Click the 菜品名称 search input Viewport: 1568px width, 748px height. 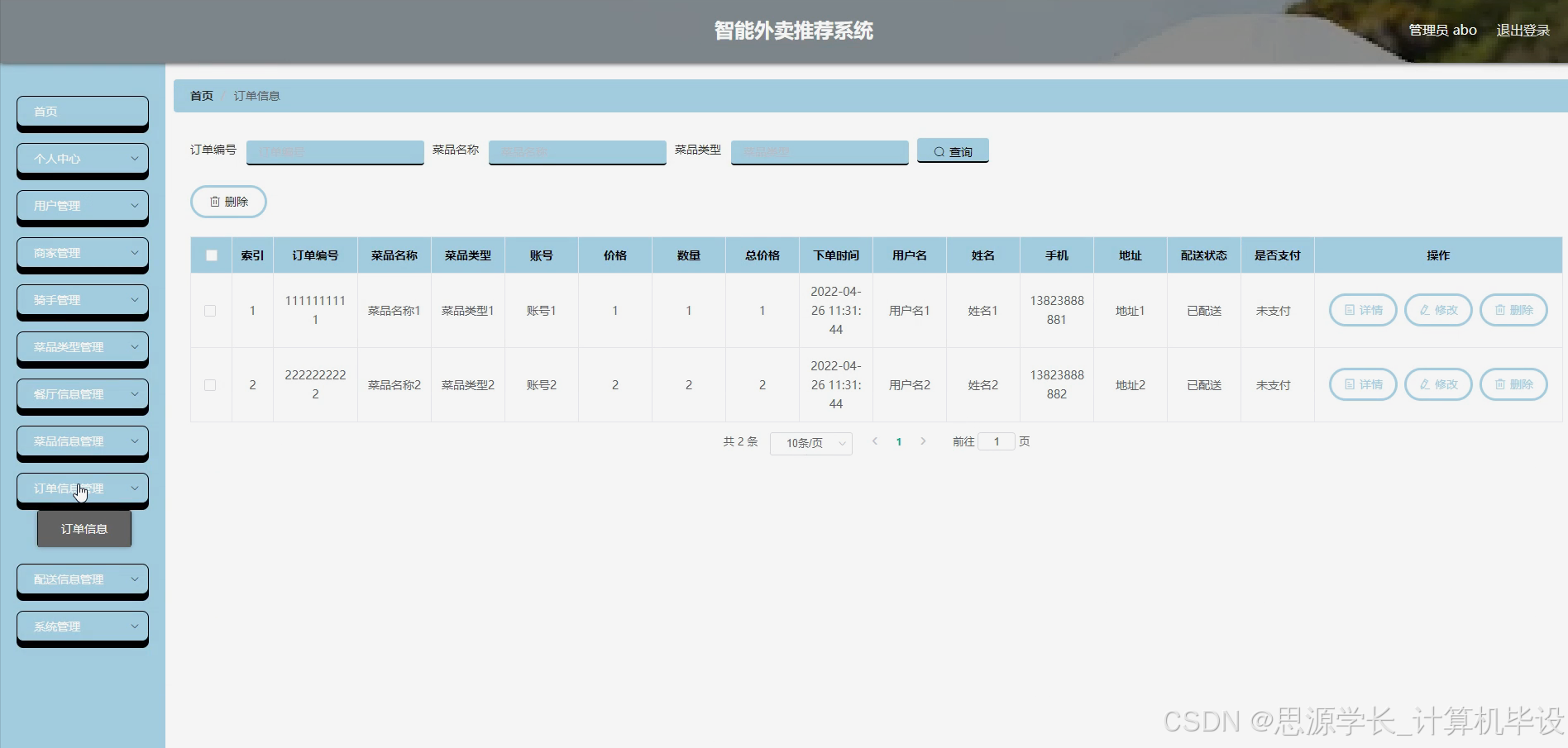tap(577, 151)
